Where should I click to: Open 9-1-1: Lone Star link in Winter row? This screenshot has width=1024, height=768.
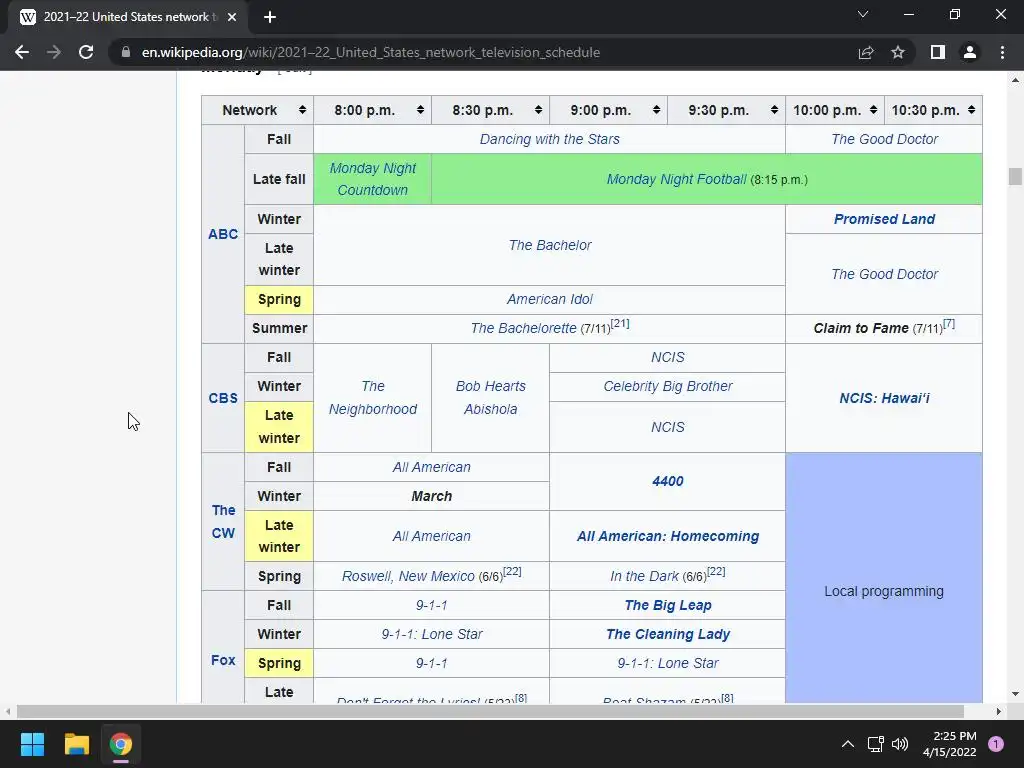pyautogui.click(x=432, y=634)
